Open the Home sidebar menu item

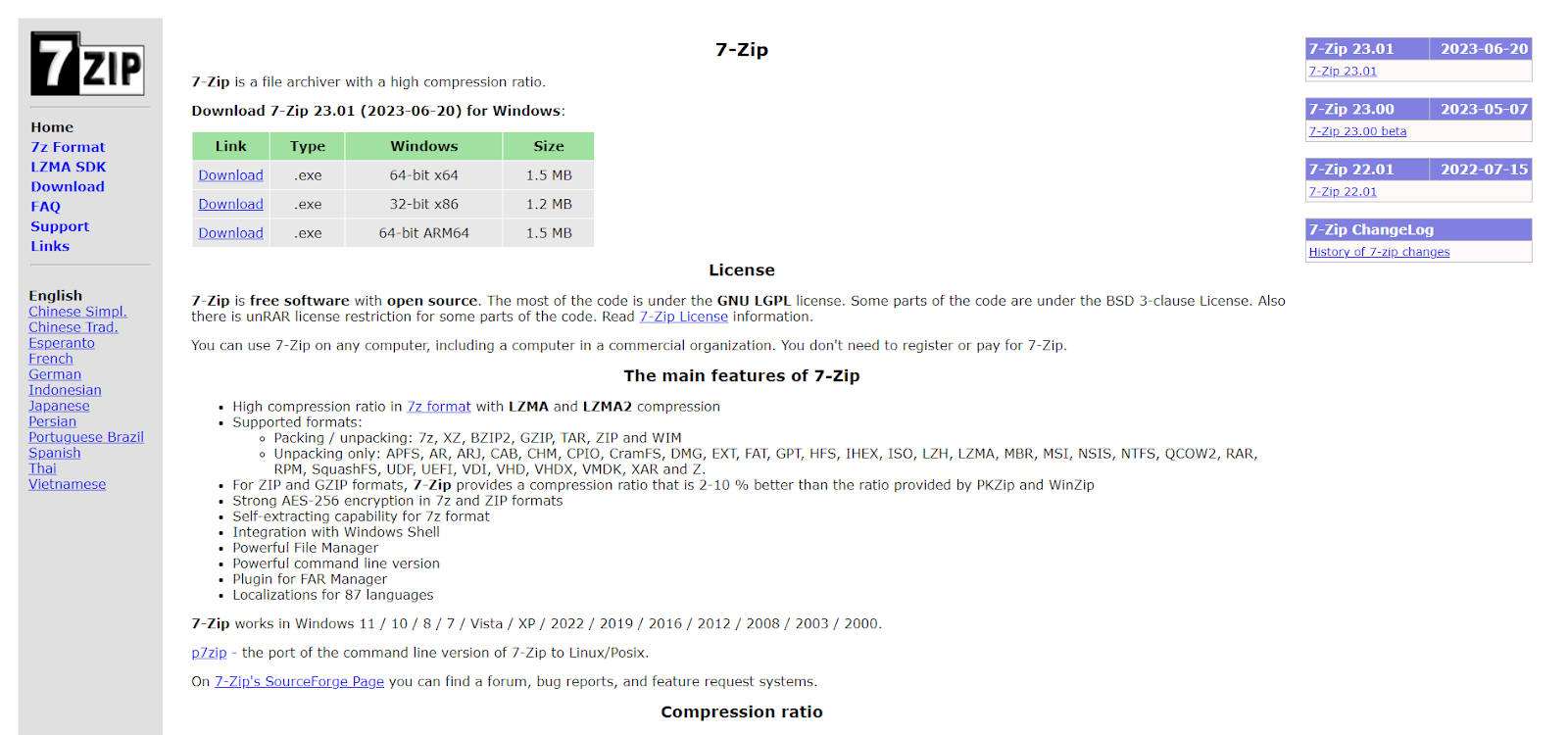click(52, 127)
